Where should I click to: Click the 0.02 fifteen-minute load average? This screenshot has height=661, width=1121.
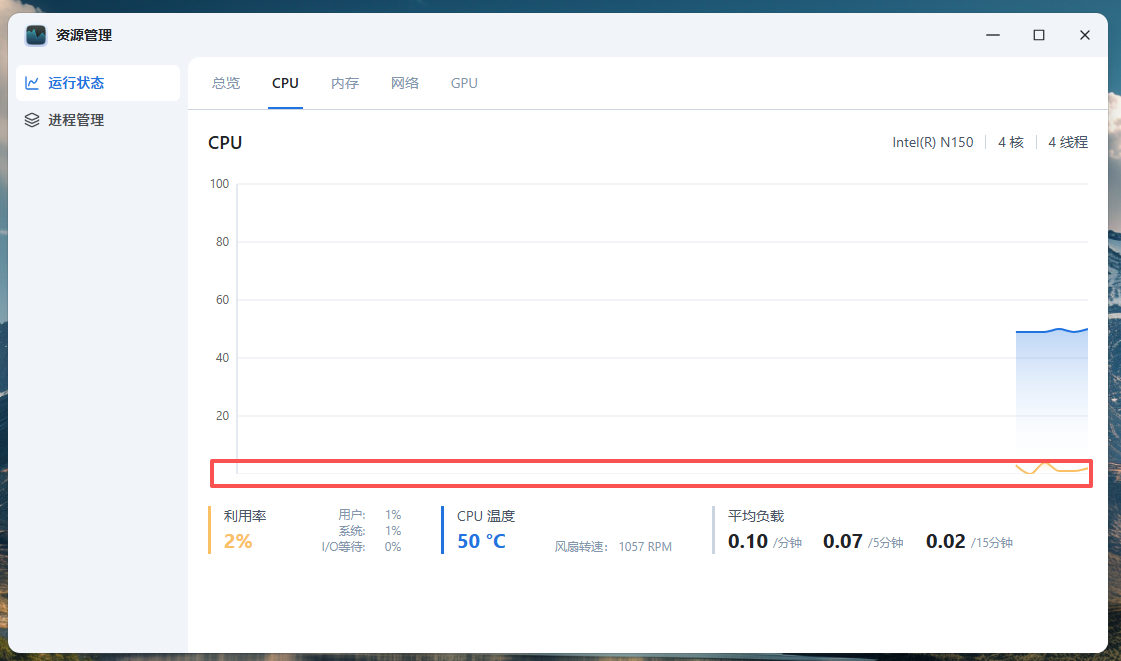(945, 541)
